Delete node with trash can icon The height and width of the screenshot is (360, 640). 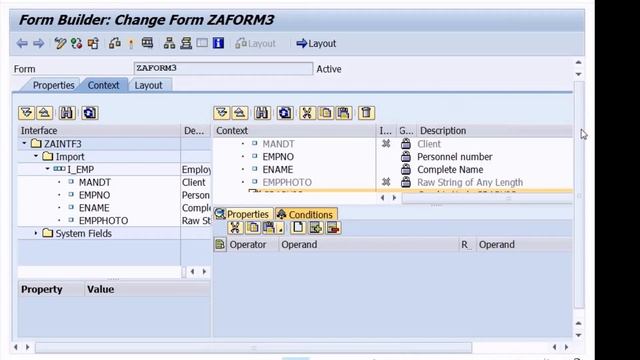pyautogui.click(x=366, y=113)
